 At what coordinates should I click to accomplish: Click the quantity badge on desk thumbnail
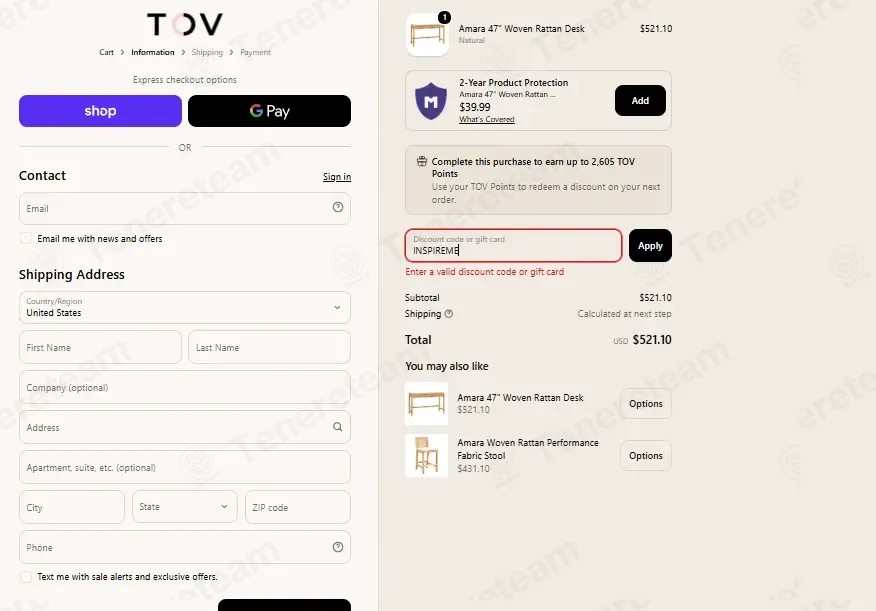445,17
